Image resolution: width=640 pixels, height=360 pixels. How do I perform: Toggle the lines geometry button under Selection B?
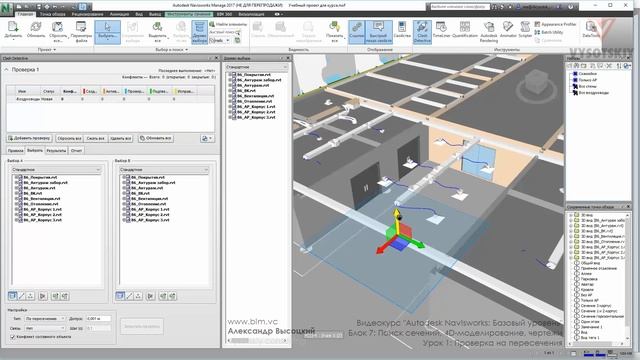tap(129, 296)
